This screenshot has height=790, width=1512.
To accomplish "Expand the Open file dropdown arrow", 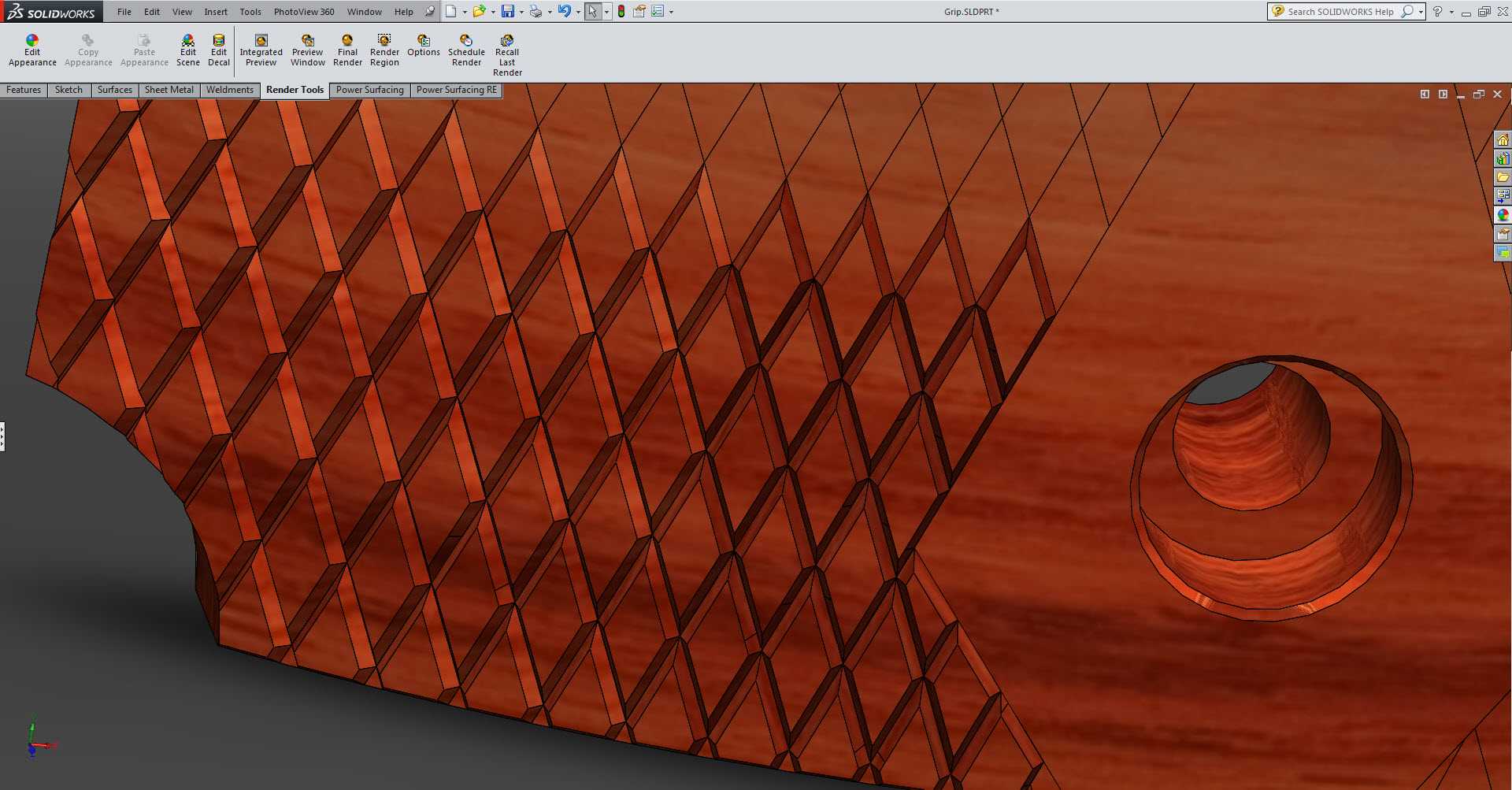I will (x=493, y=12).
